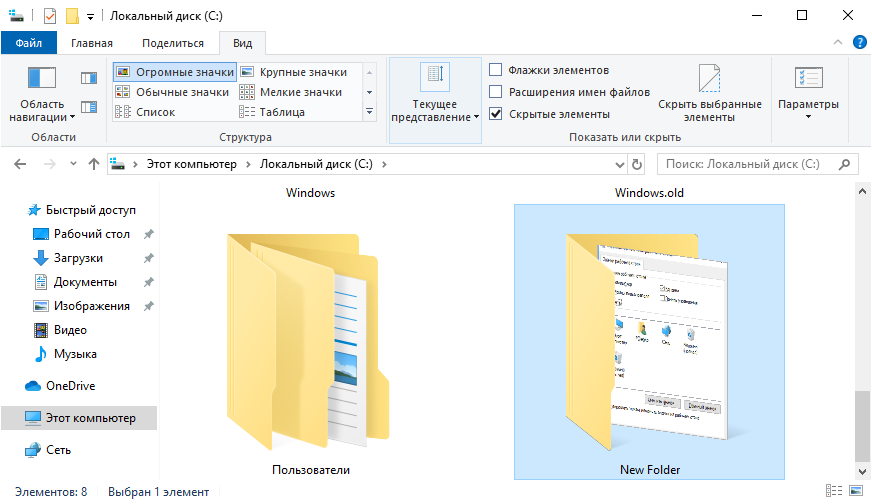Open the Файл menu tab
Screen dimensions: 872x504
(x=29, y=43)
